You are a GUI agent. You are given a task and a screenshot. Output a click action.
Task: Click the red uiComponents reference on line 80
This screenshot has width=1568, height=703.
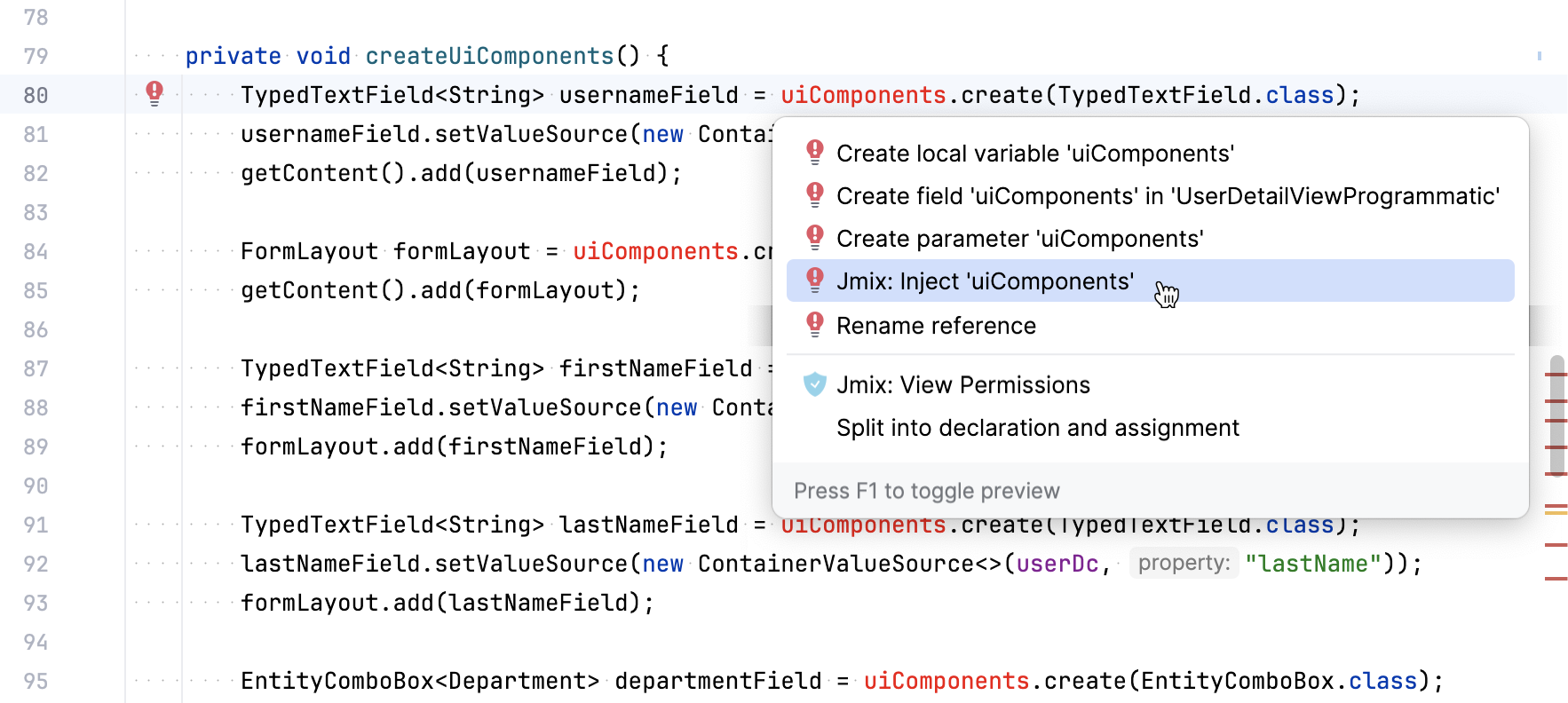click(x=863, y=95)
